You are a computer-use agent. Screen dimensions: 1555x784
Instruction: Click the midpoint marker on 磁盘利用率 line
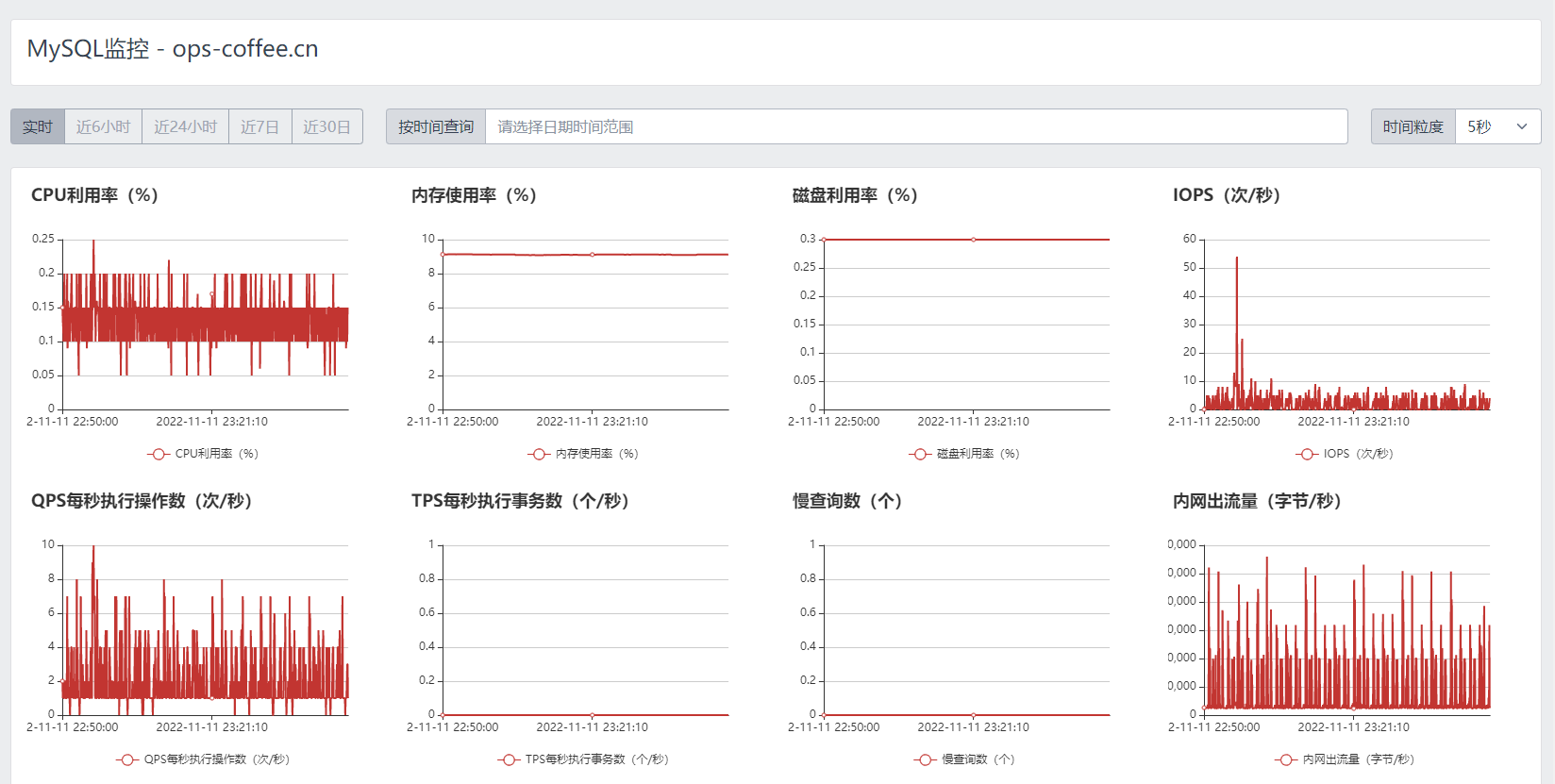(974, 240)
